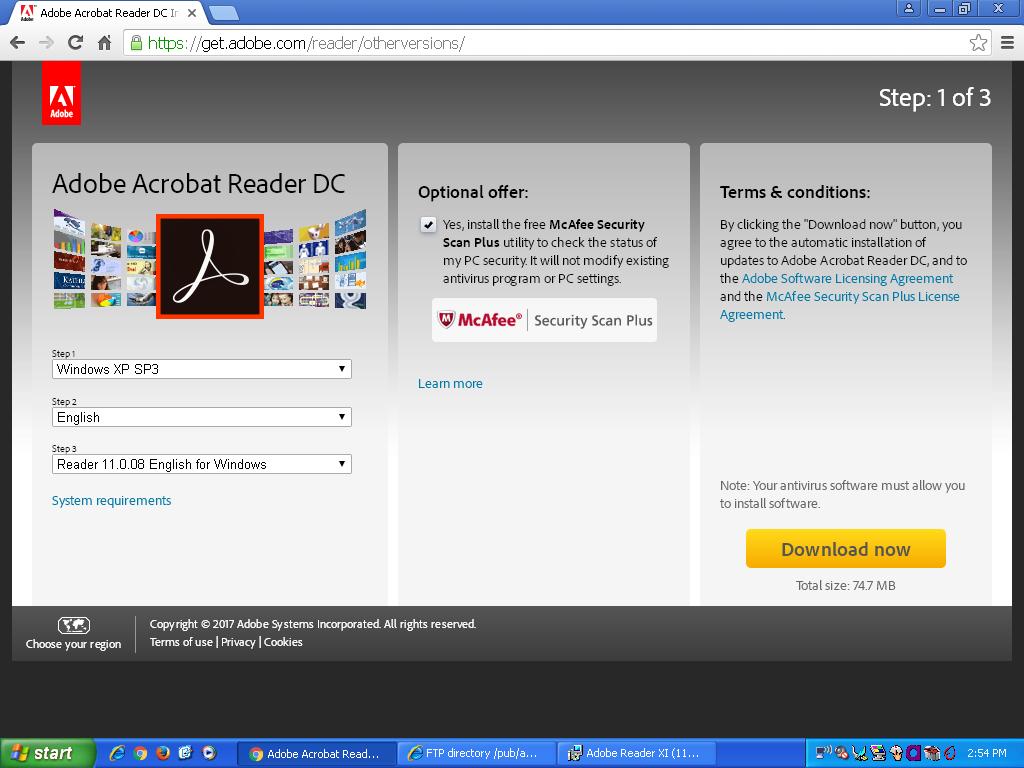Viewport: 1024px width, 768px height.
Task: Click the red-and-white box tray icon
Action: (932, 754)
